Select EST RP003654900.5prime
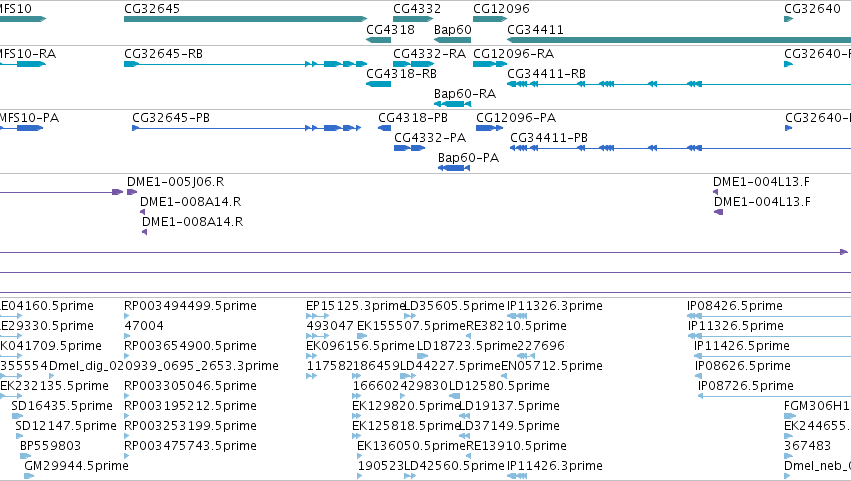851x481 pixels. coord(190,346)
